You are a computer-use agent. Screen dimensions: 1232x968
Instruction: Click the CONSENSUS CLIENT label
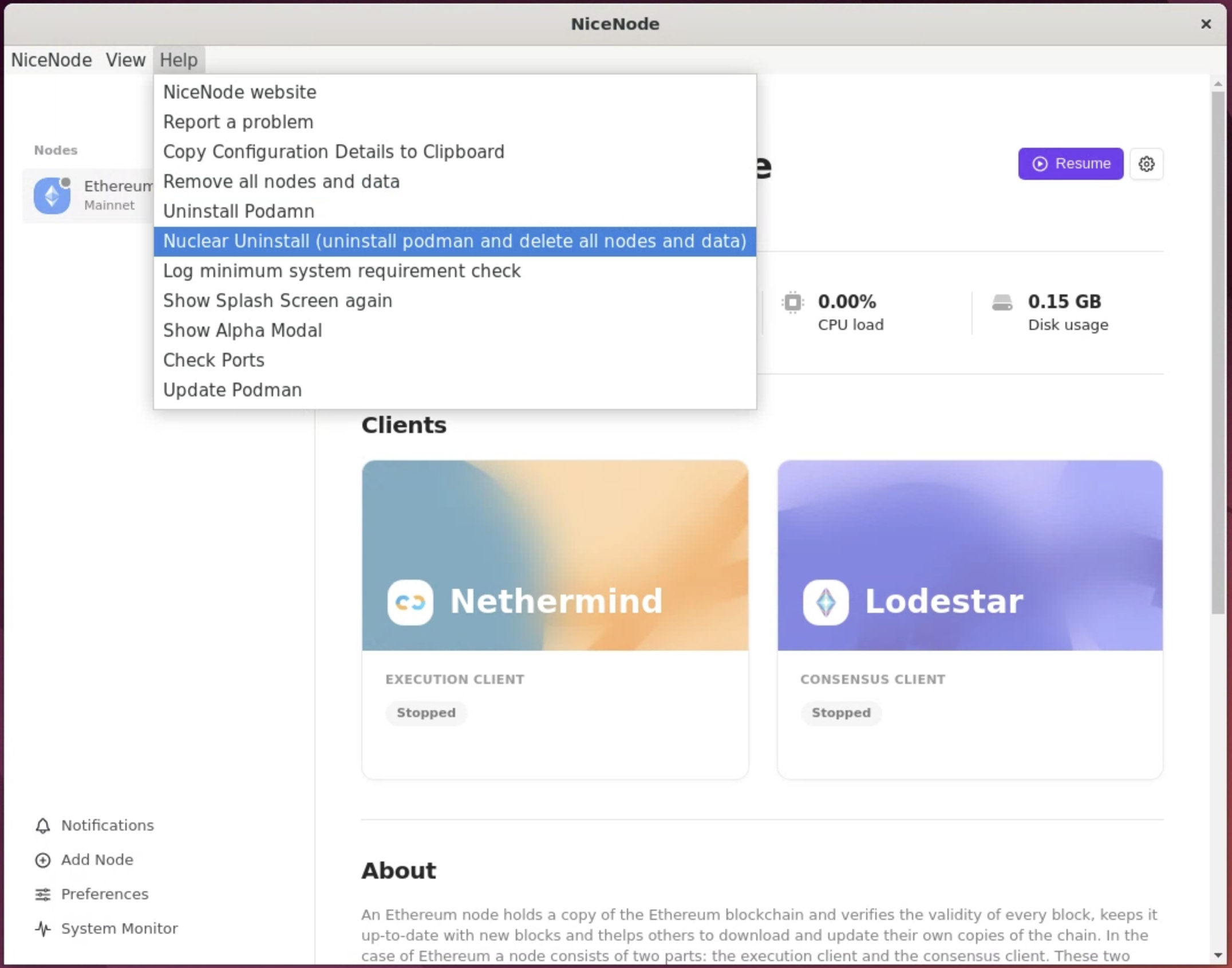tap(872, 679)
